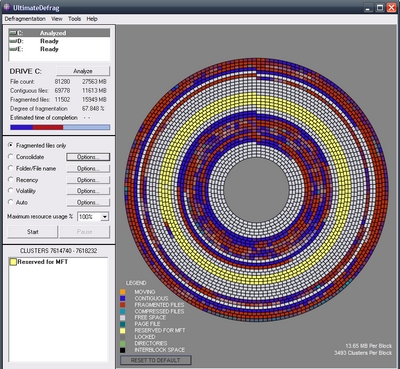Click the LEGEND heading
The height and width of the screenshot is (369, 400).
136,283
